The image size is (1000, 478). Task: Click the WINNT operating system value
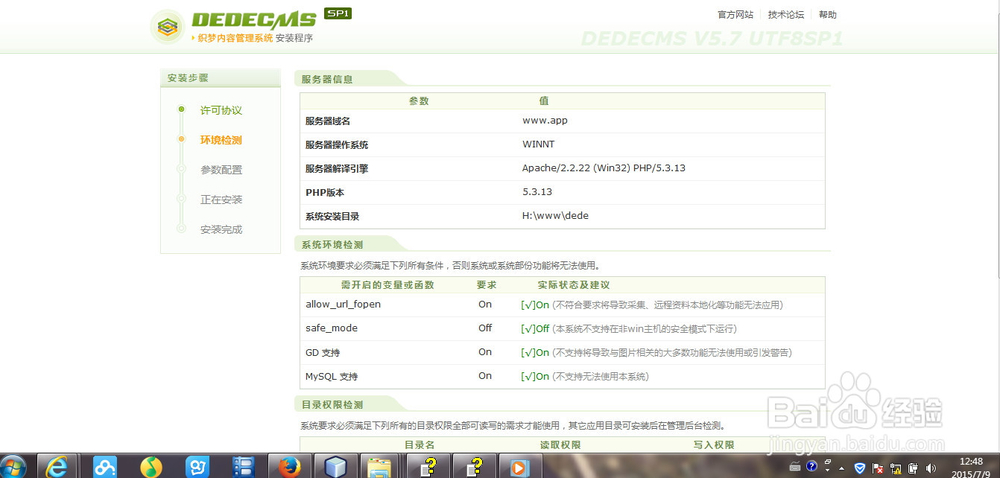[538, 145]
